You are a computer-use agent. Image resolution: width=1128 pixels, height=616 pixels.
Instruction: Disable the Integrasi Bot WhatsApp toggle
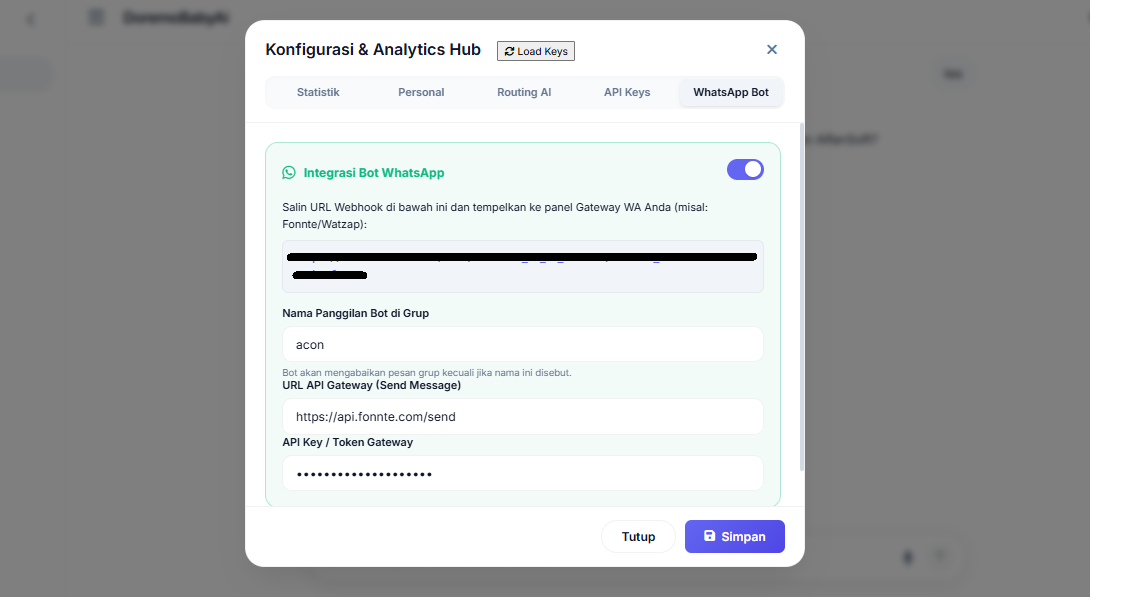pyautogui.click(x=745, y=170)
